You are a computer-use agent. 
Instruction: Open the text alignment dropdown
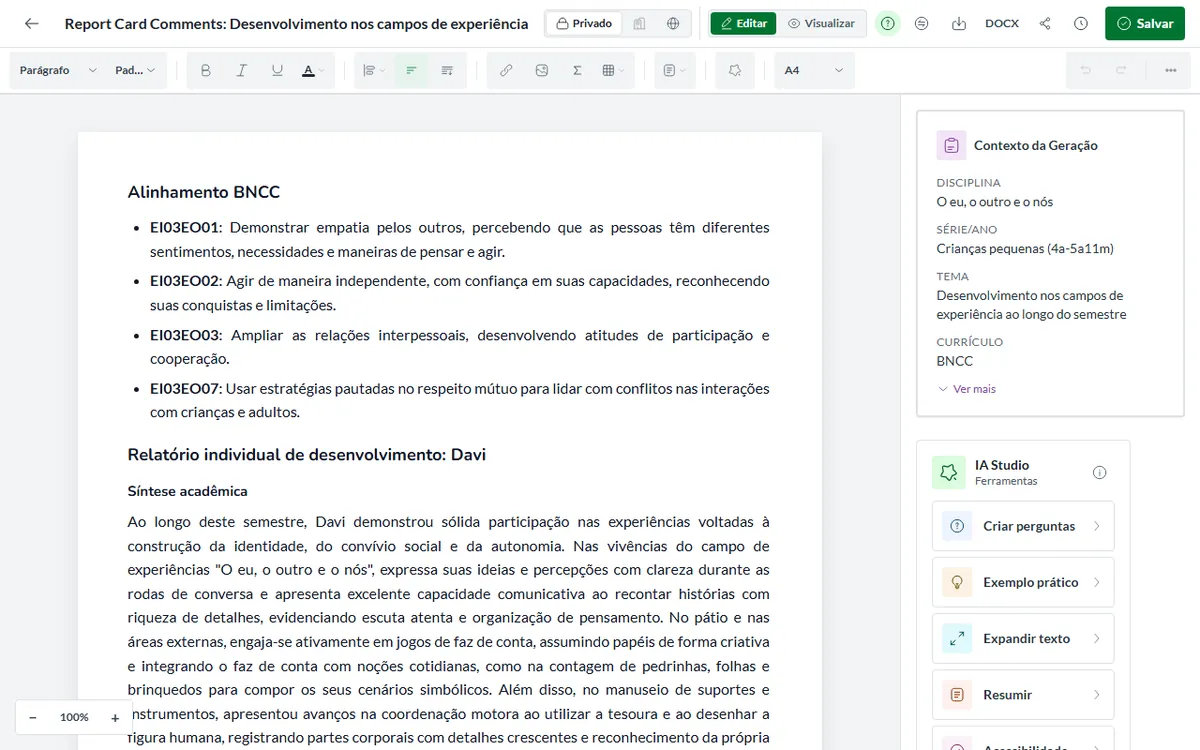[374, 71]
